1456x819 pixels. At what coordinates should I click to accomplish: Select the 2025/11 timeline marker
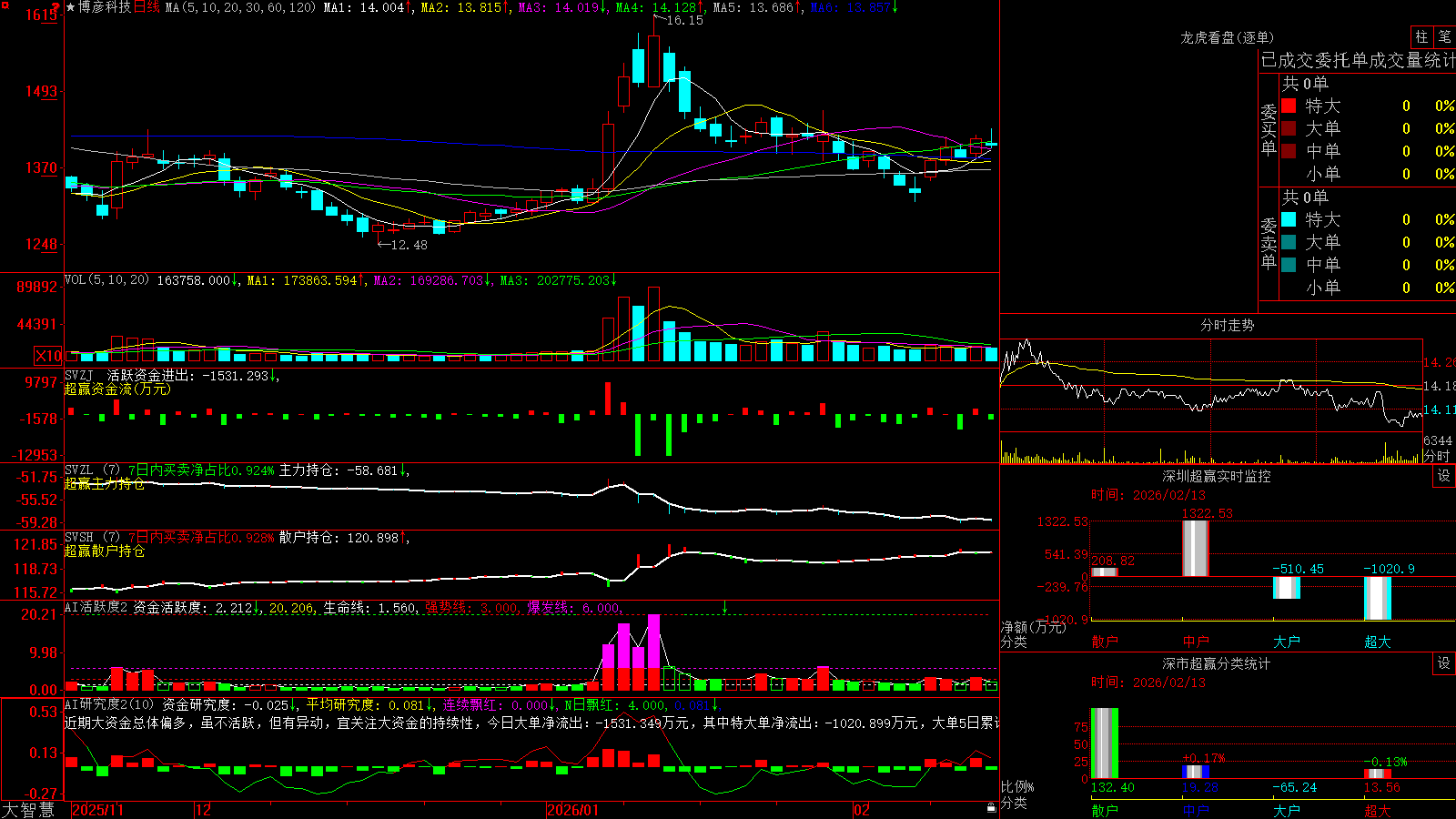click(x=97, y=810)
